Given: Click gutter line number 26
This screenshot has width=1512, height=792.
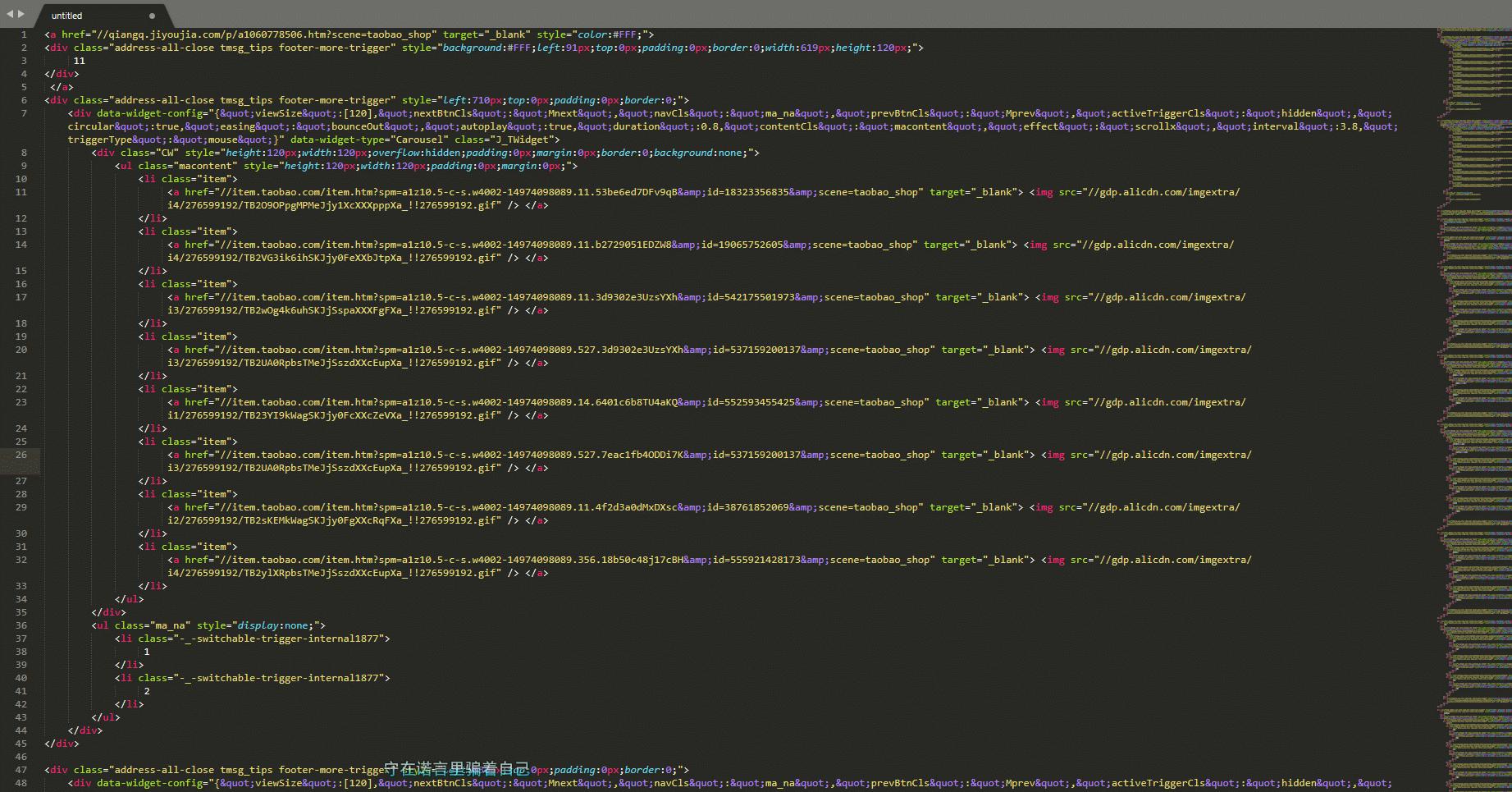Looking at the screenshot, I should coord(21,455).
